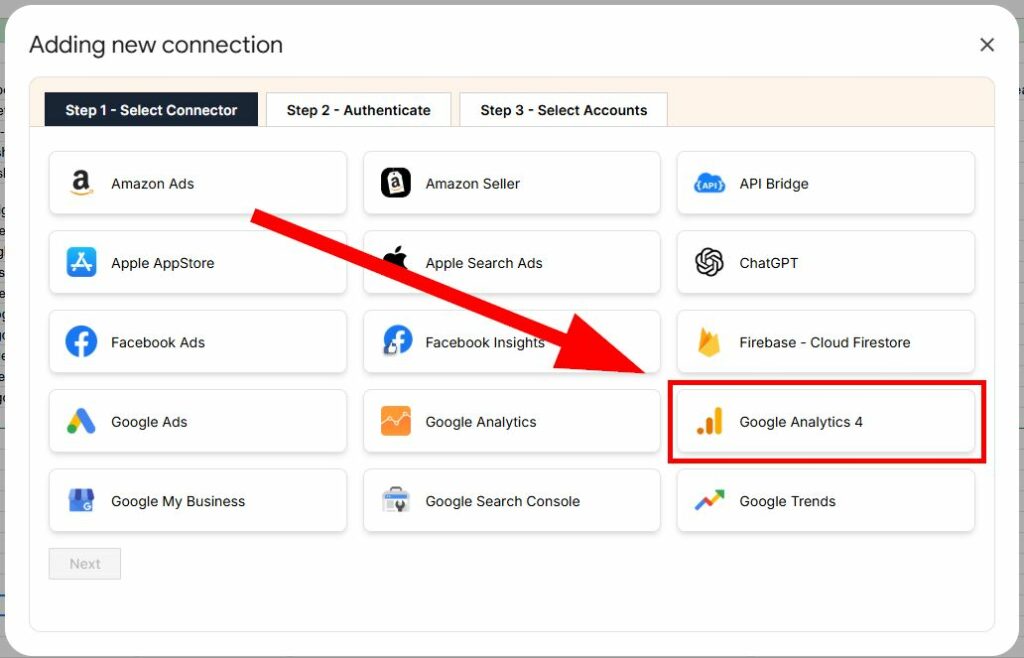Click the Google Analytics 4 bar icon
The height and width of the screenshot is (658, 1024).
[709, 421]
